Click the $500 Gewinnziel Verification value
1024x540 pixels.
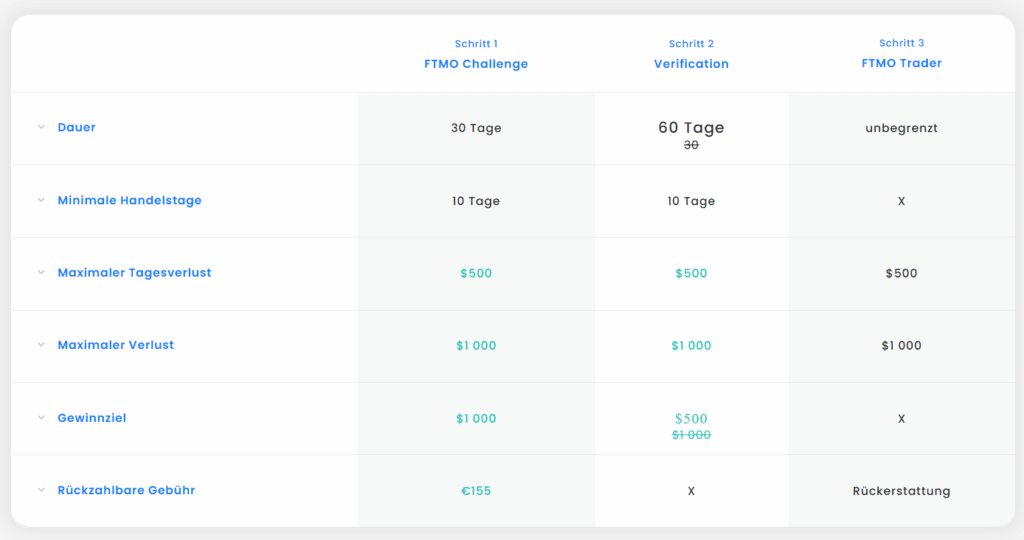(x=691, y=419)
